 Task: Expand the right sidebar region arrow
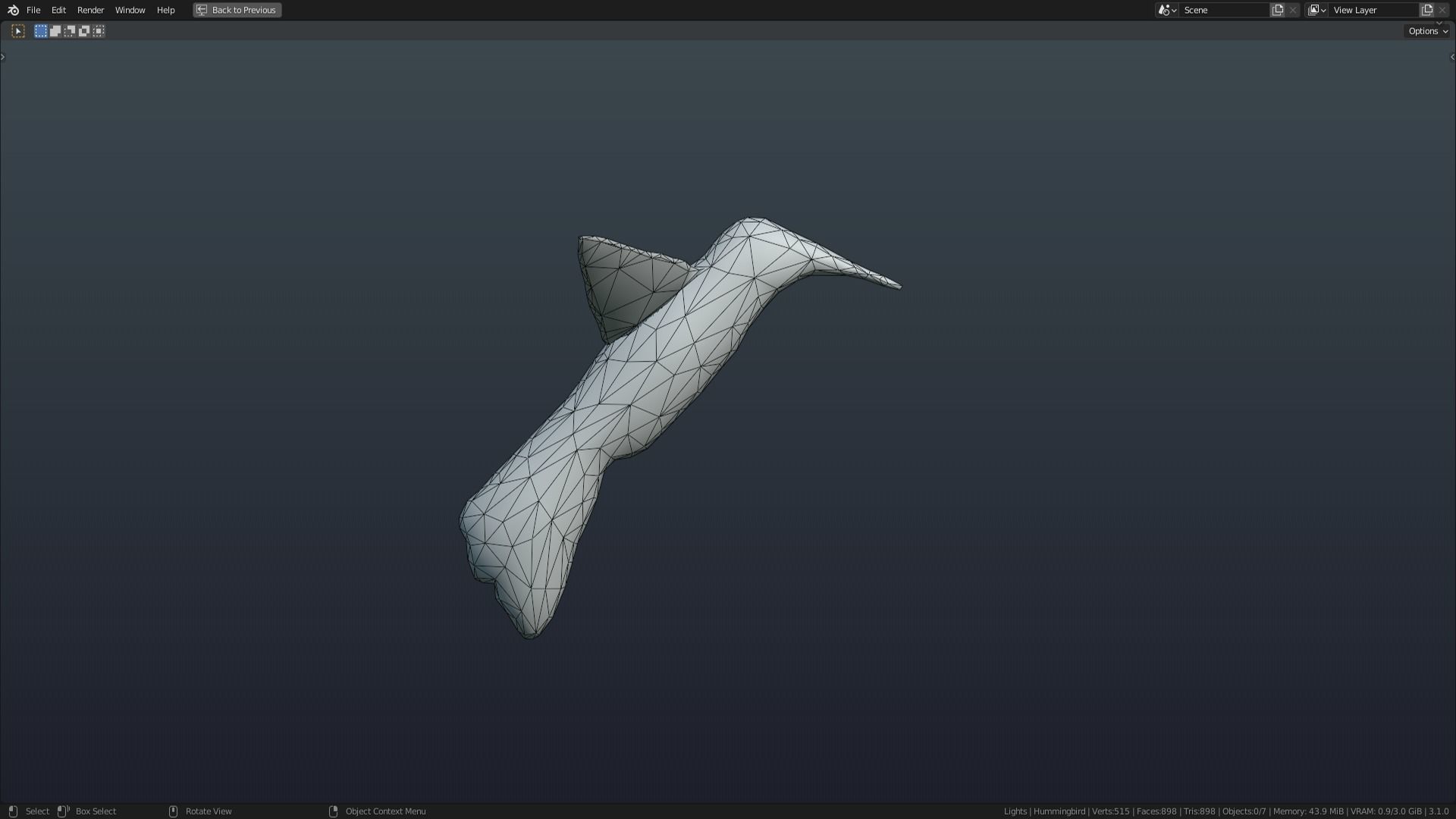(x=1452, y=57)
